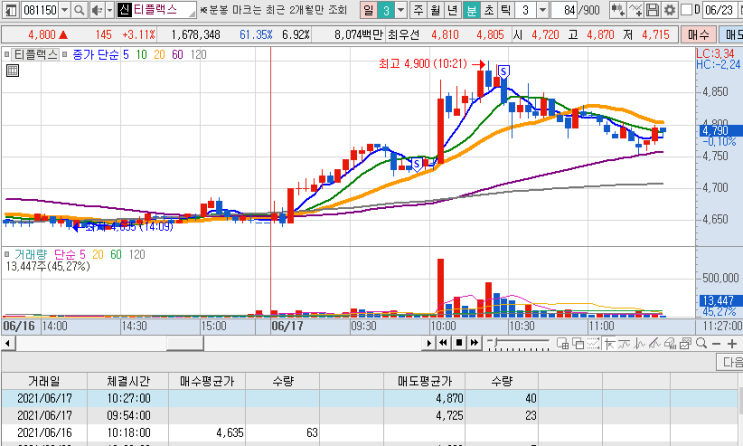Adjust the chart zoom slider handle

tap(496, 341)
